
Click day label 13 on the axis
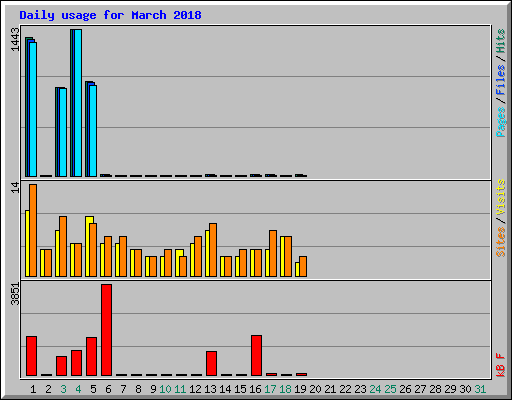(210, 389)
